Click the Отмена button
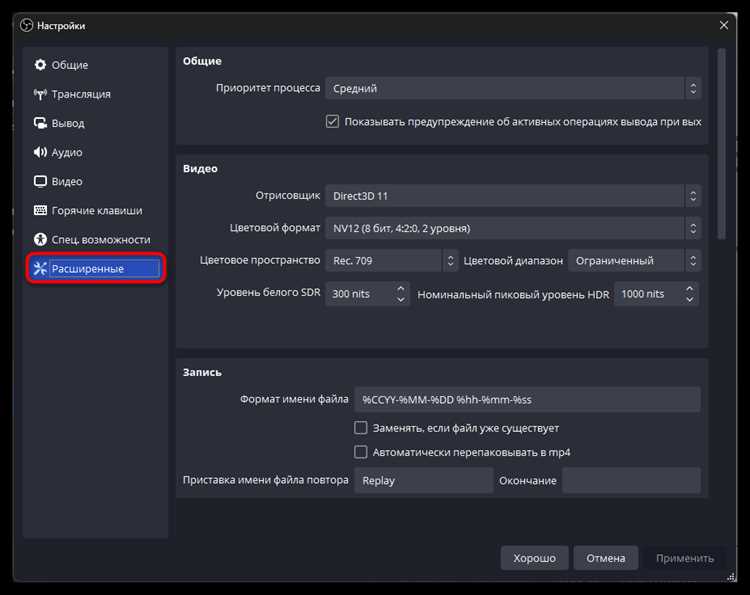The width and height of the screenshot is (750, 595). pyautogui.click(x=606, y=558)
